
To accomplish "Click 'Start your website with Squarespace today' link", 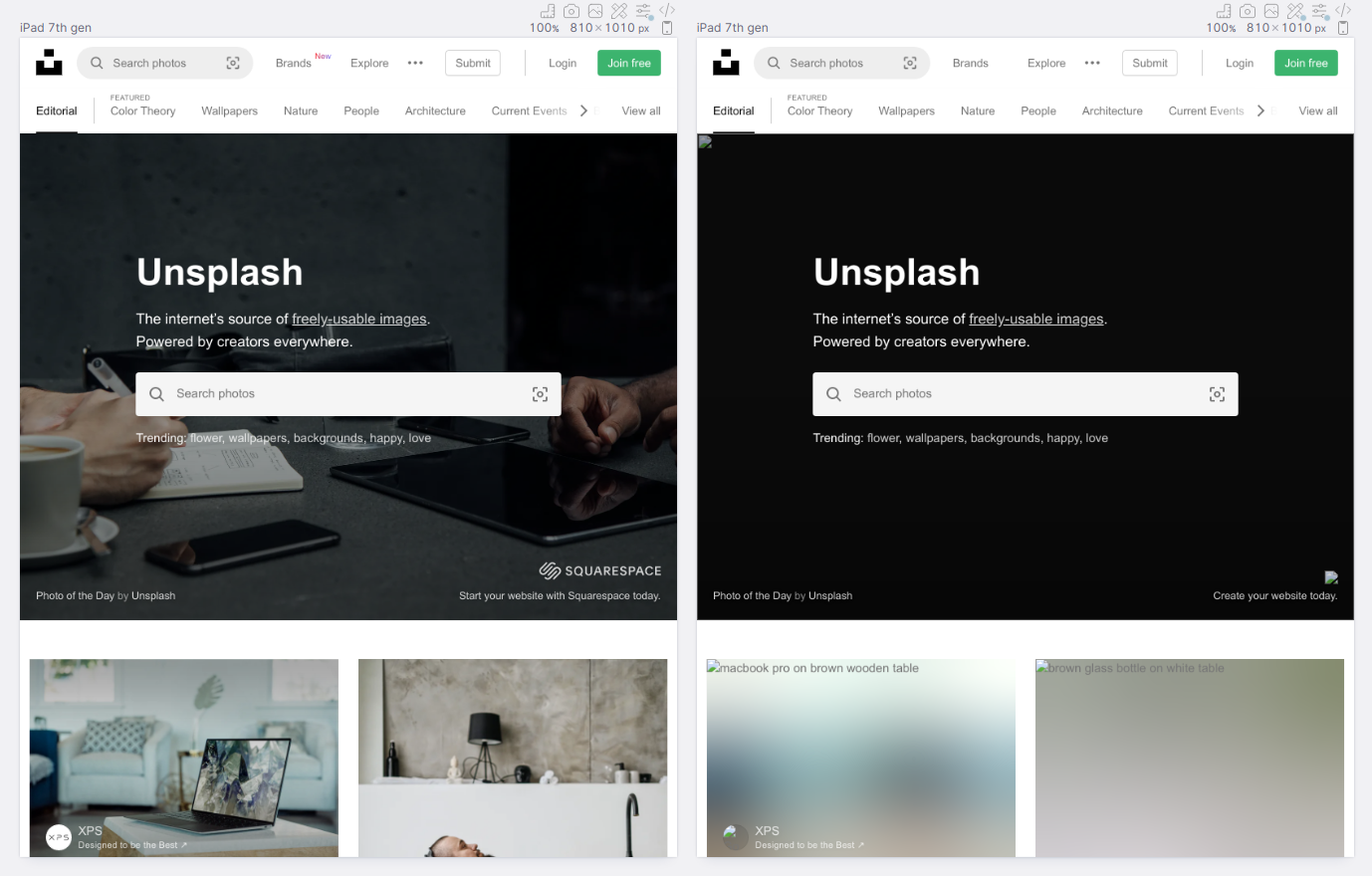I will (560, 595).
